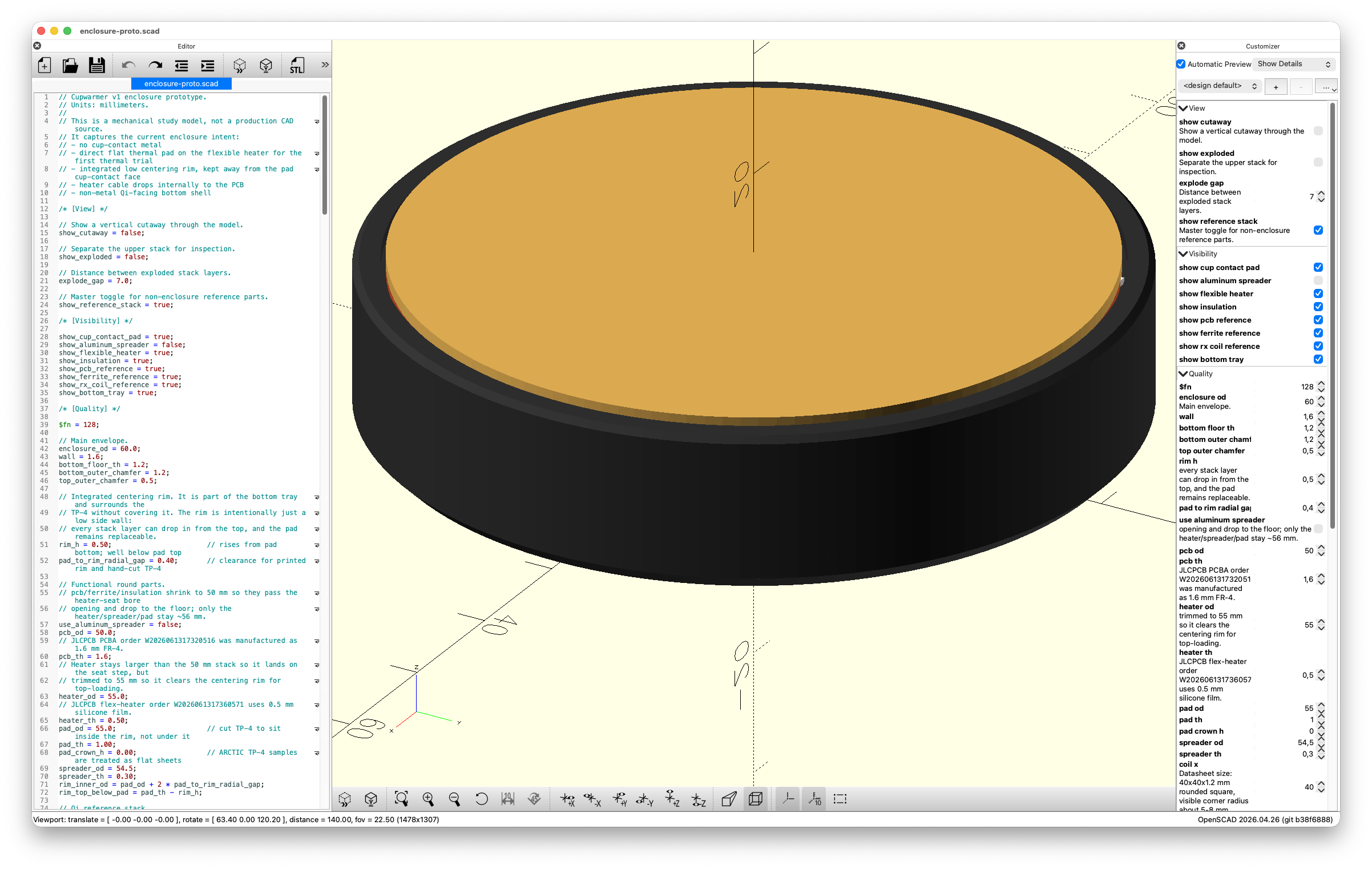Enable the show cutaway checkbox

point(1318,131)
